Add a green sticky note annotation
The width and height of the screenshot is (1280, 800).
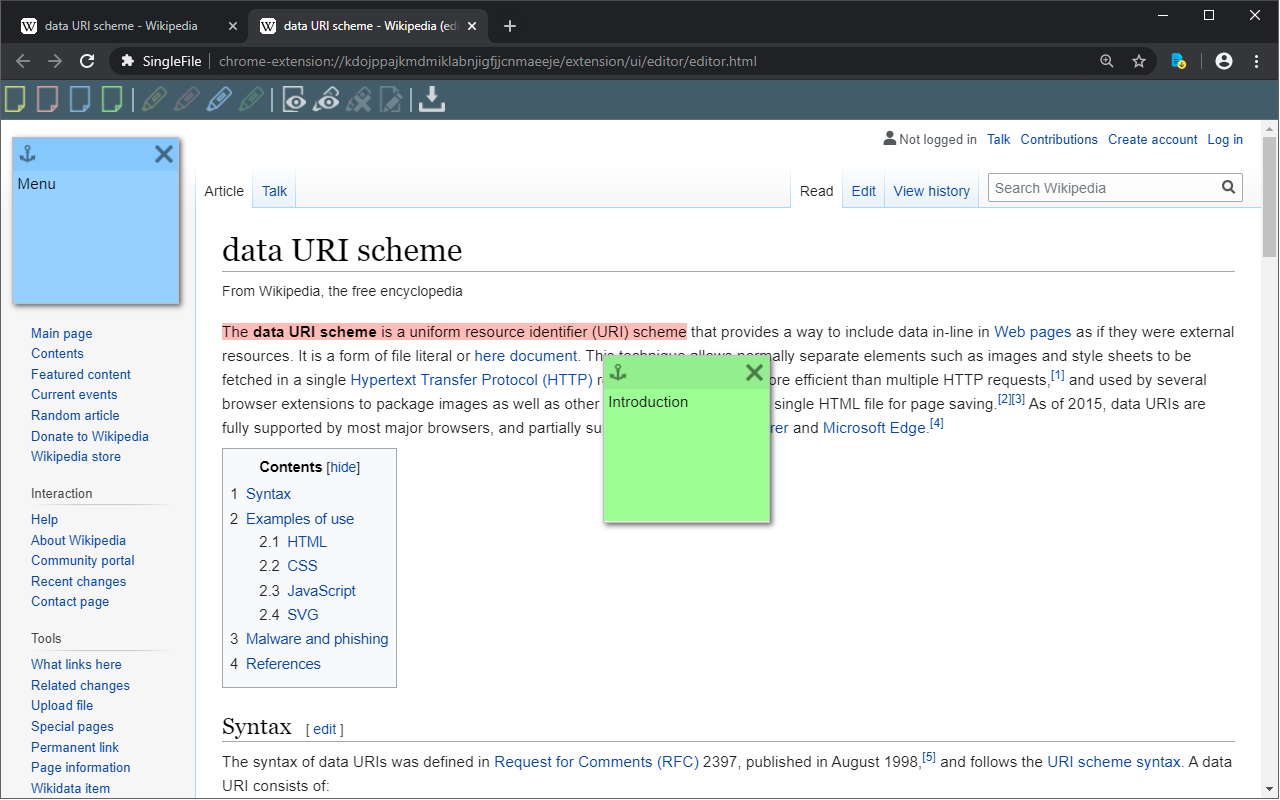tap(111, 99)
